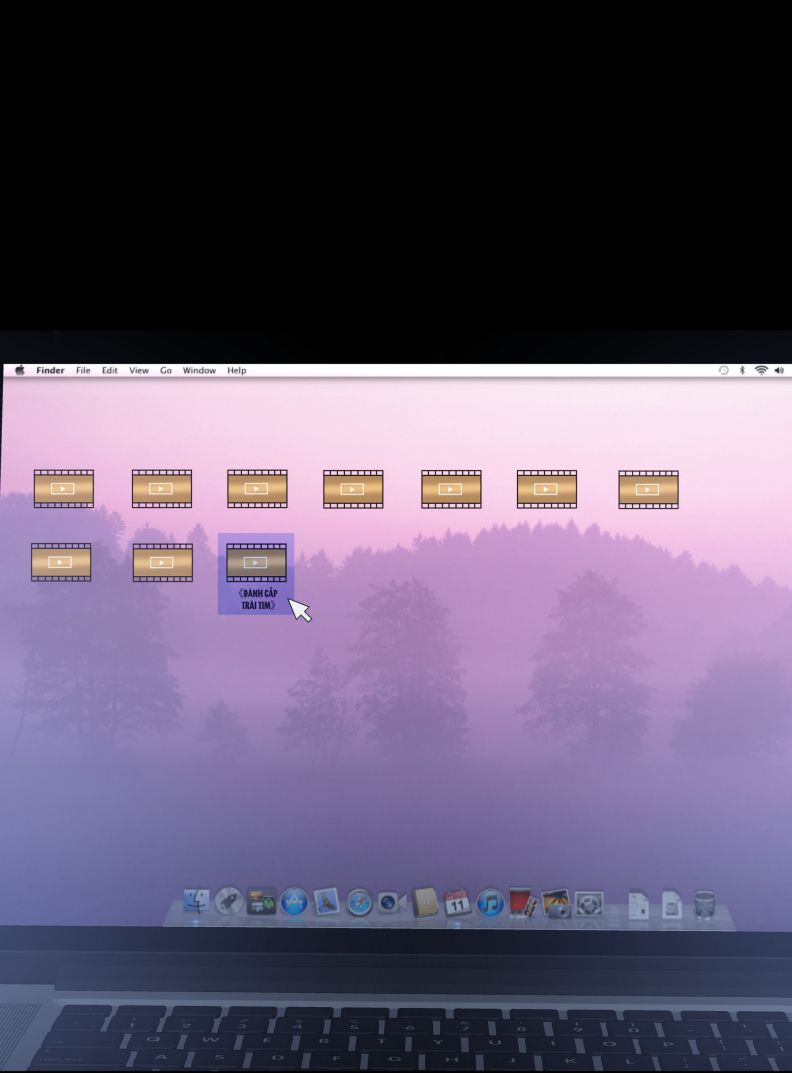Select the first video file in top row

coord(63,489)
